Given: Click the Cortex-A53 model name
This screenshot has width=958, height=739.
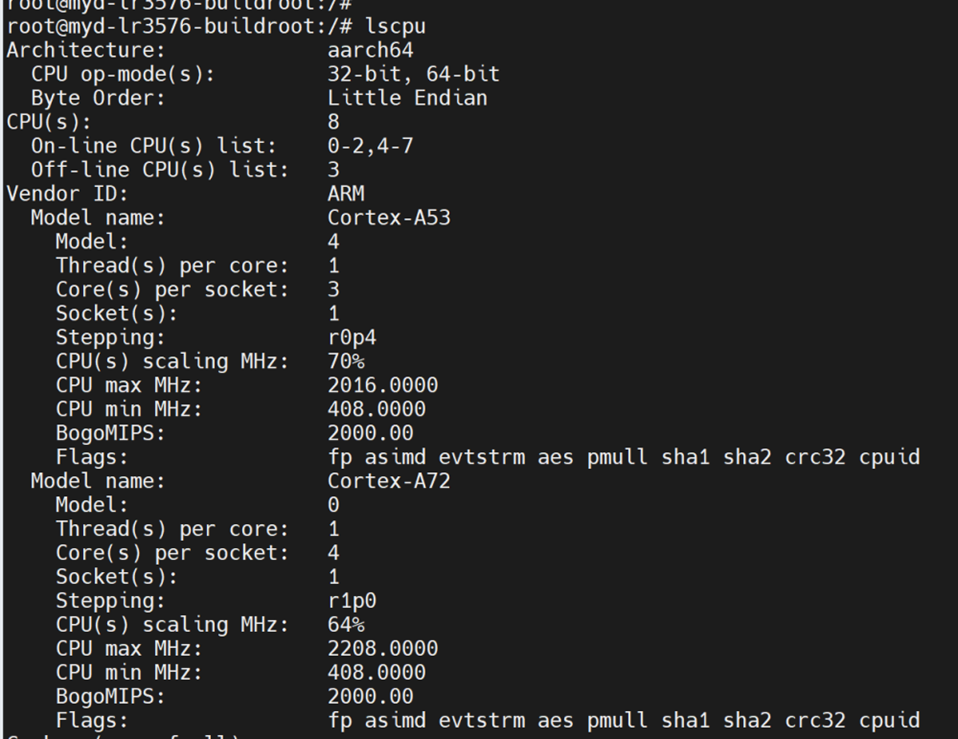Looking at the screenshot, I should pos(389,217).
